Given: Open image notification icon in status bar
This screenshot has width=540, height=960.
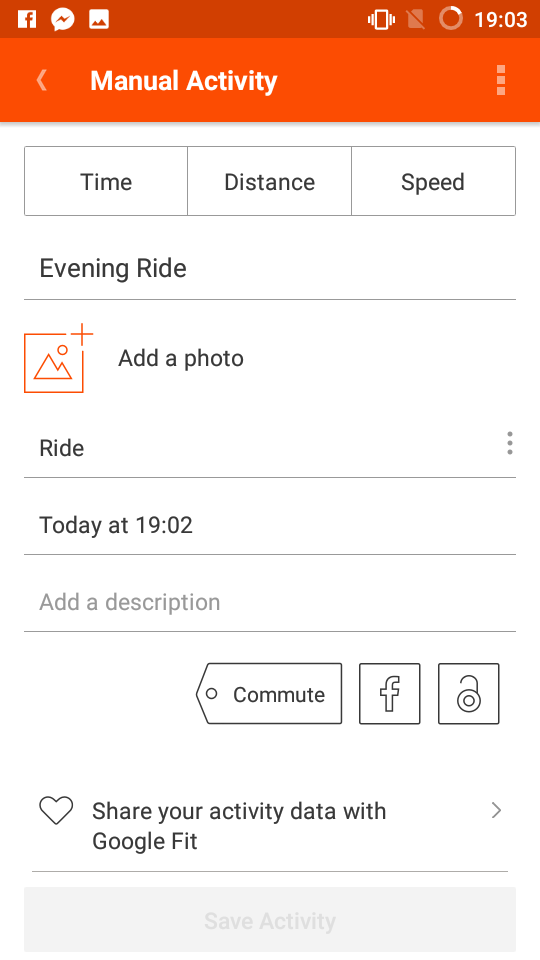Looking at the screenshot, I should point(99,19).
